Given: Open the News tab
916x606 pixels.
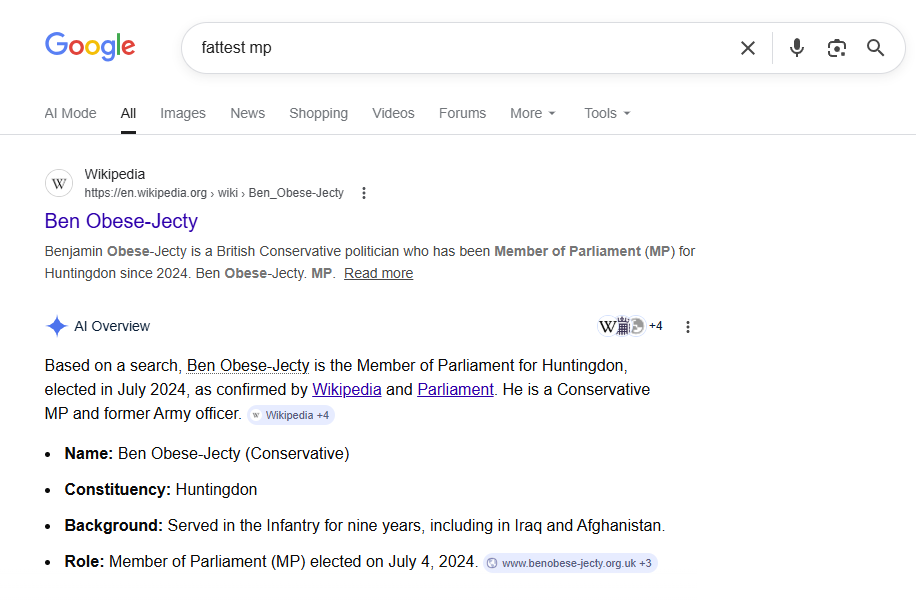Looking at the screenshot, I should [x=248, y=113].
